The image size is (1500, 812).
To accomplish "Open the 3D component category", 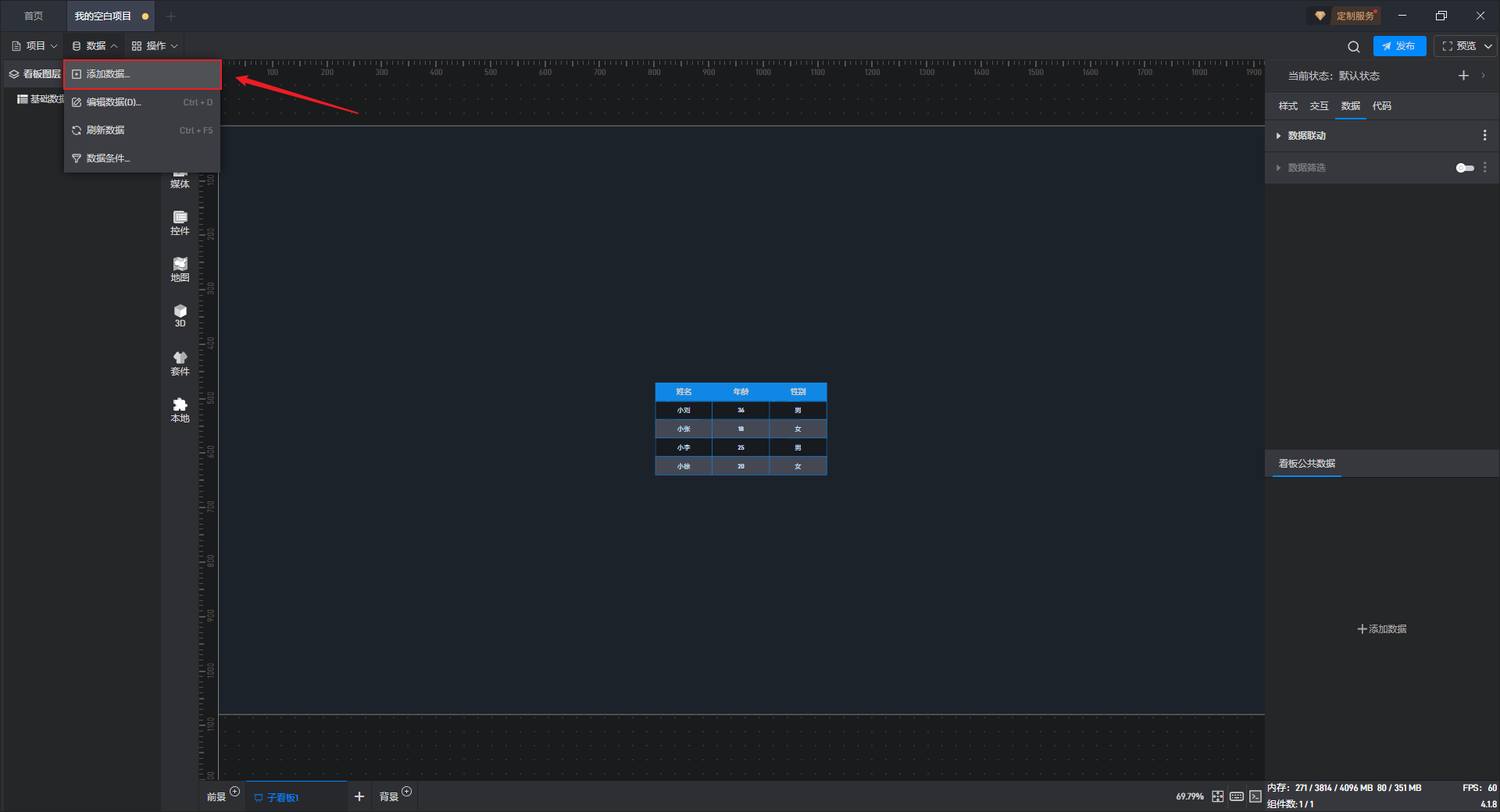I will point(180,316).
